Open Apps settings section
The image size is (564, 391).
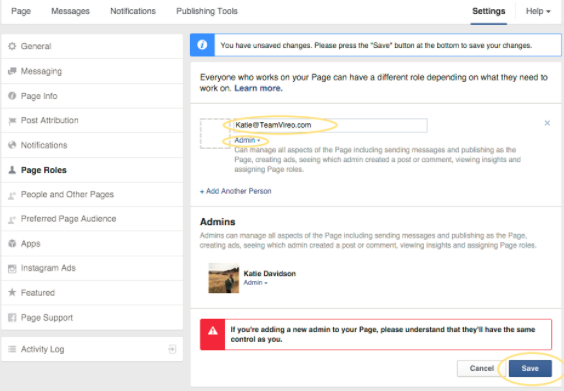pyautogui.click(x=92, y=244)
